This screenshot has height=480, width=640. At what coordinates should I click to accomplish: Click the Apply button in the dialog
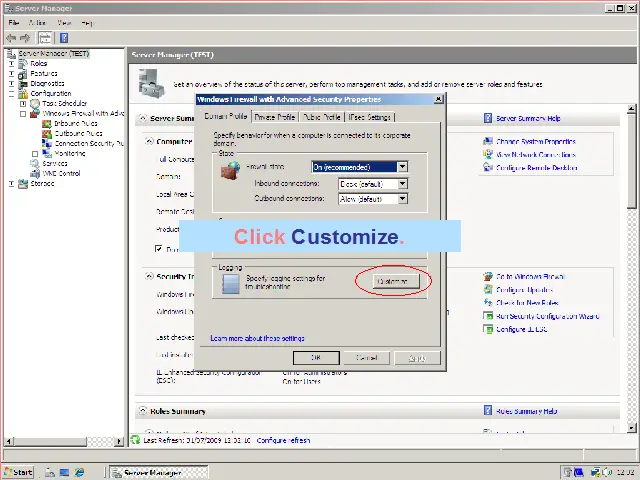pyautogui.click(x=417, y=358)
